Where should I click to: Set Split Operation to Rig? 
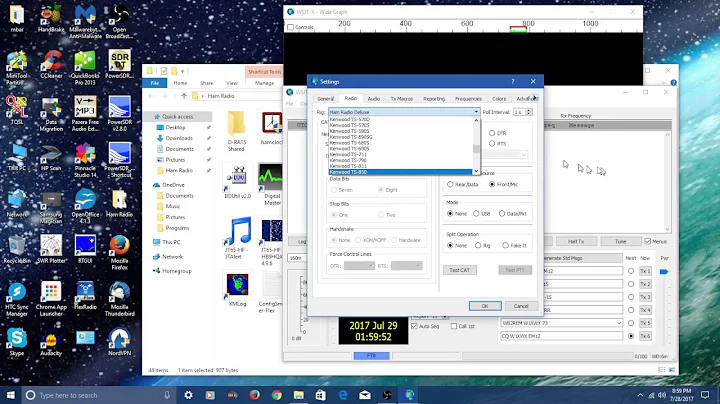pyautogui.click(x=478, y=246)
